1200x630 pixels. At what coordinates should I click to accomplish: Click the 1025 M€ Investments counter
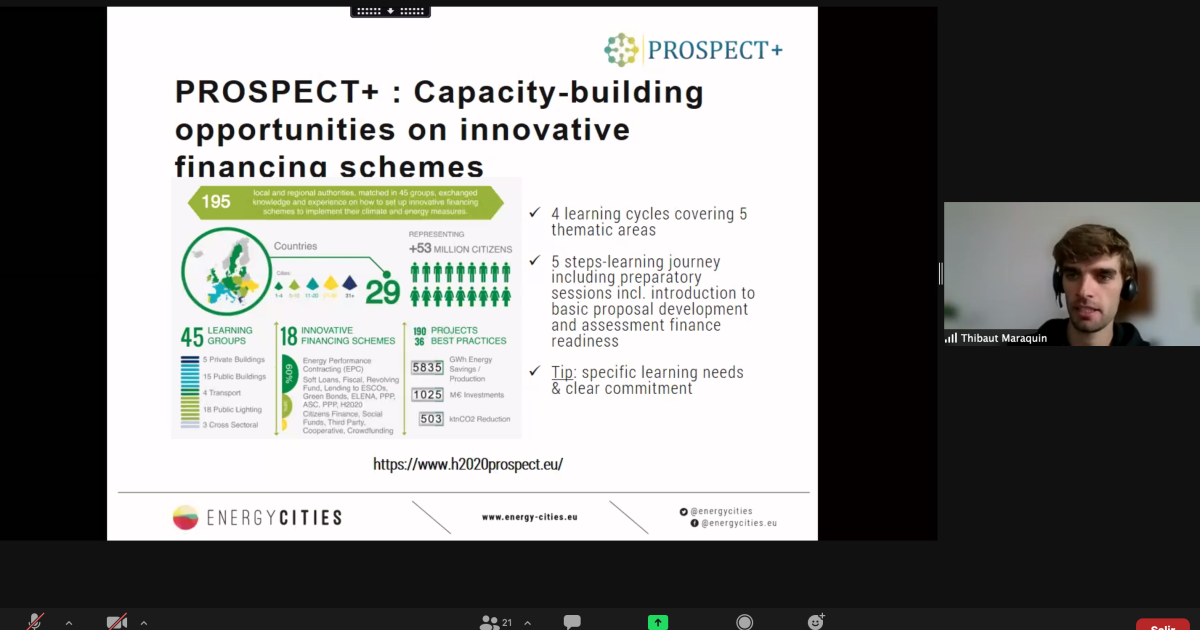pos(428,395)
